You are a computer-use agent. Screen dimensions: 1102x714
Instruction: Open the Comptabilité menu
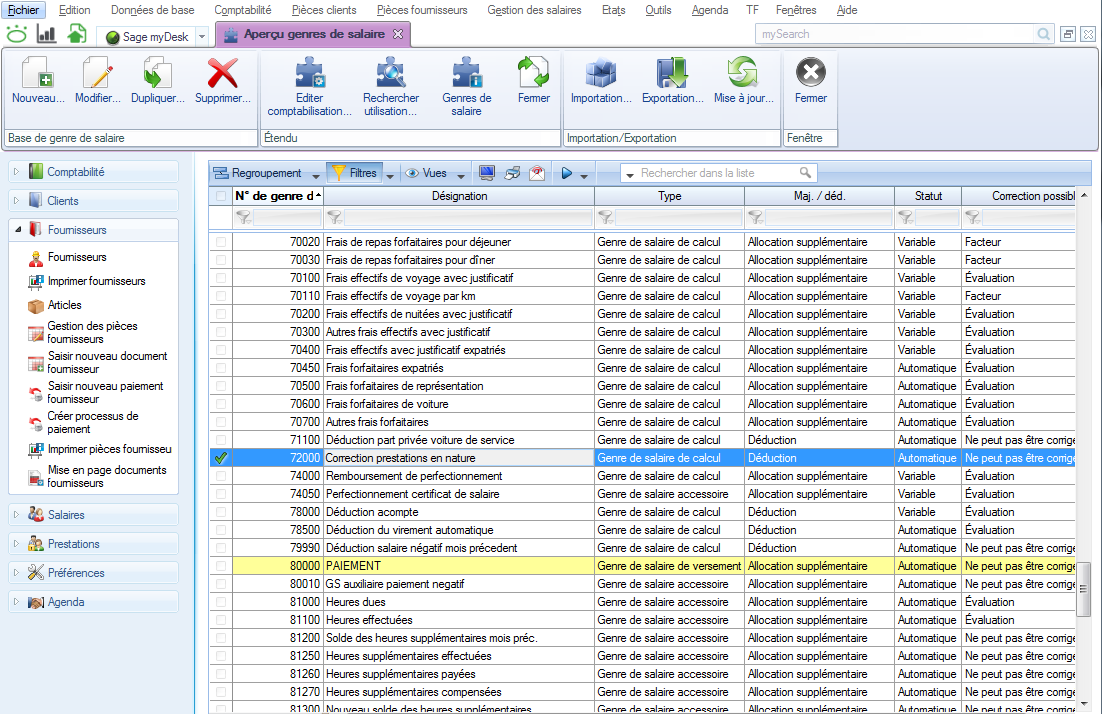pyautogui.click(x=242, y=10)
